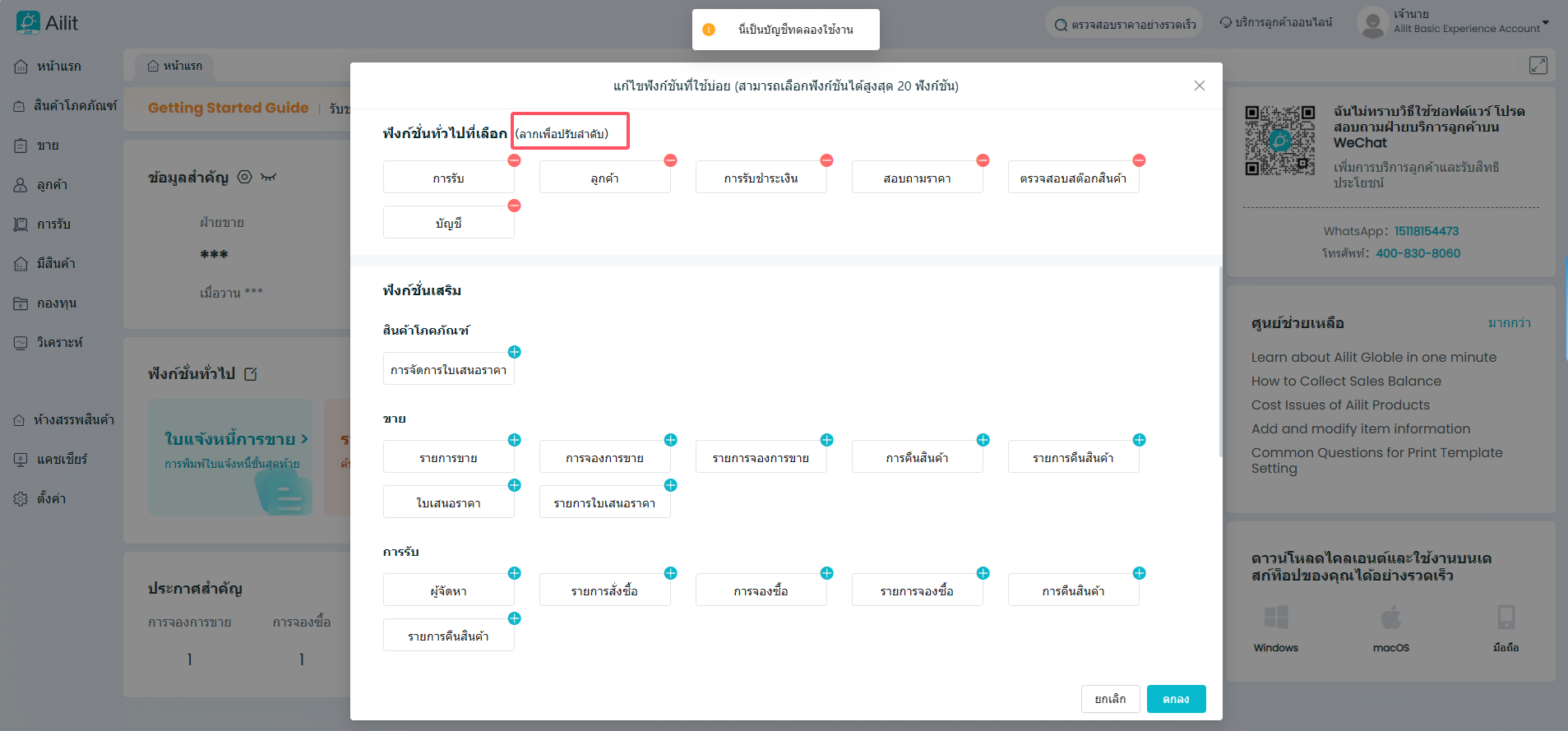Close the edit functions dialog
Image resolution: width=1568 pixels, height=731 pixels.
tap(1199, 86)
